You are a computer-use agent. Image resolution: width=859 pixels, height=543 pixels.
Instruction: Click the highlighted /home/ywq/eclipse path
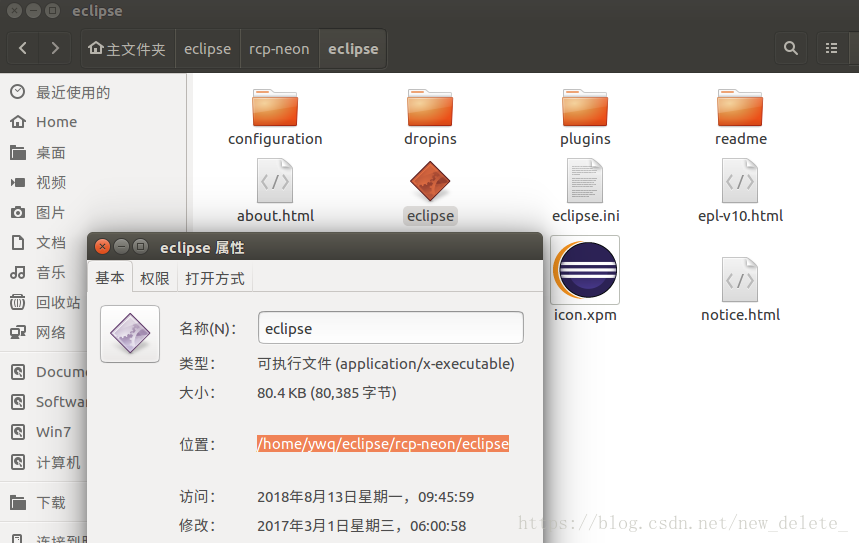[383, 443]
